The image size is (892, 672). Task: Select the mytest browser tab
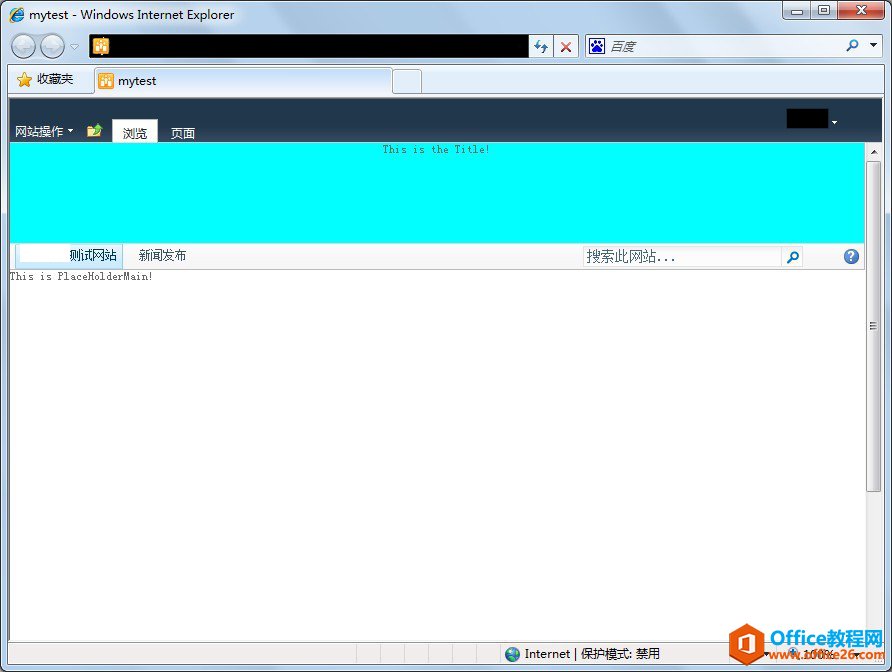243,81
